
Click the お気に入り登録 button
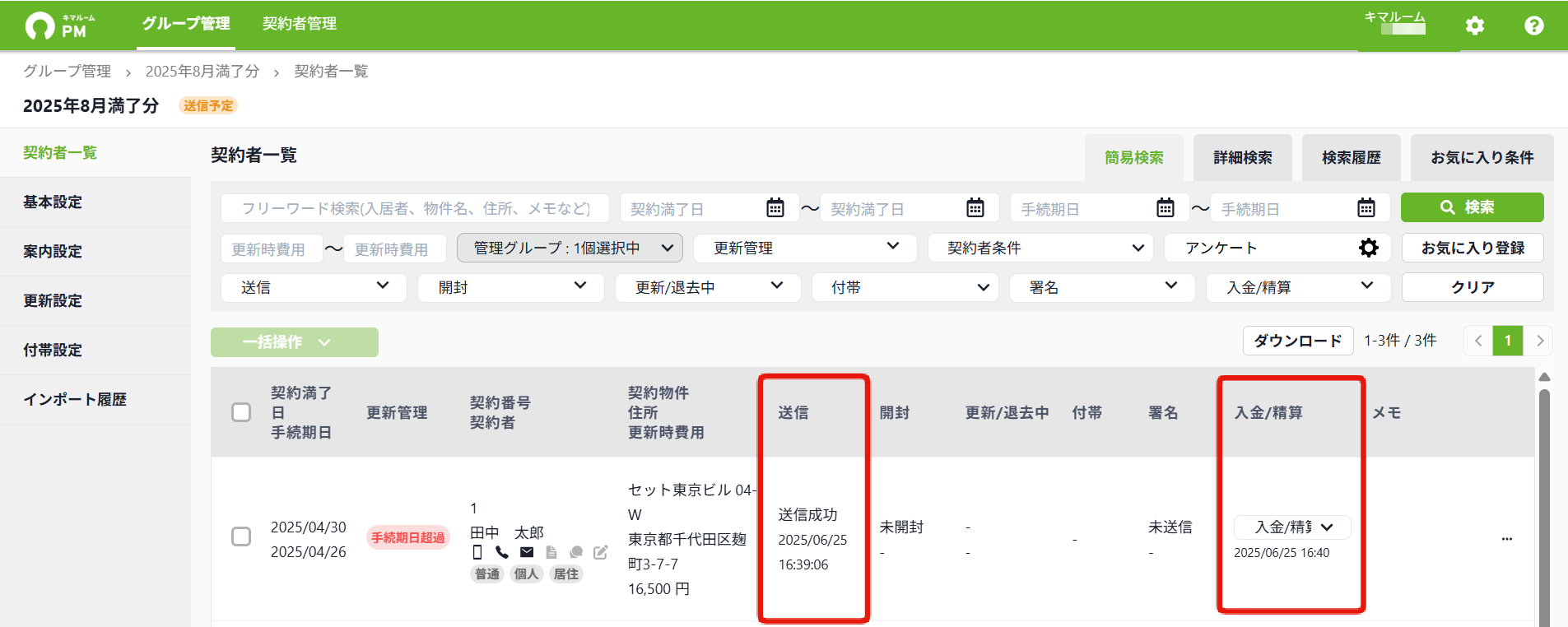coord(1473,248)
